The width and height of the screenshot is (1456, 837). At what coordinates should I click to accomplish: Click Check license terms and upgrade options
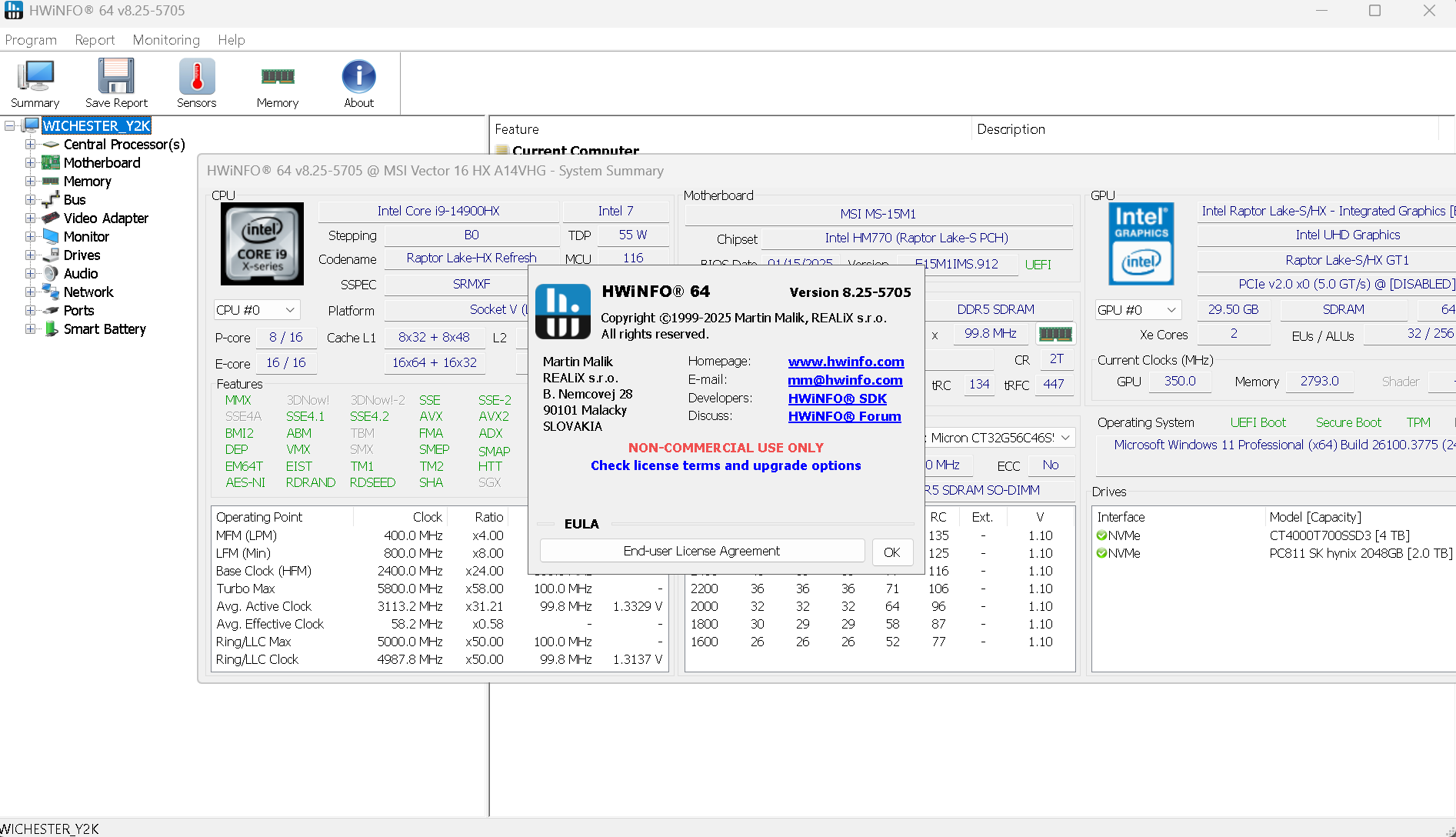726,465
